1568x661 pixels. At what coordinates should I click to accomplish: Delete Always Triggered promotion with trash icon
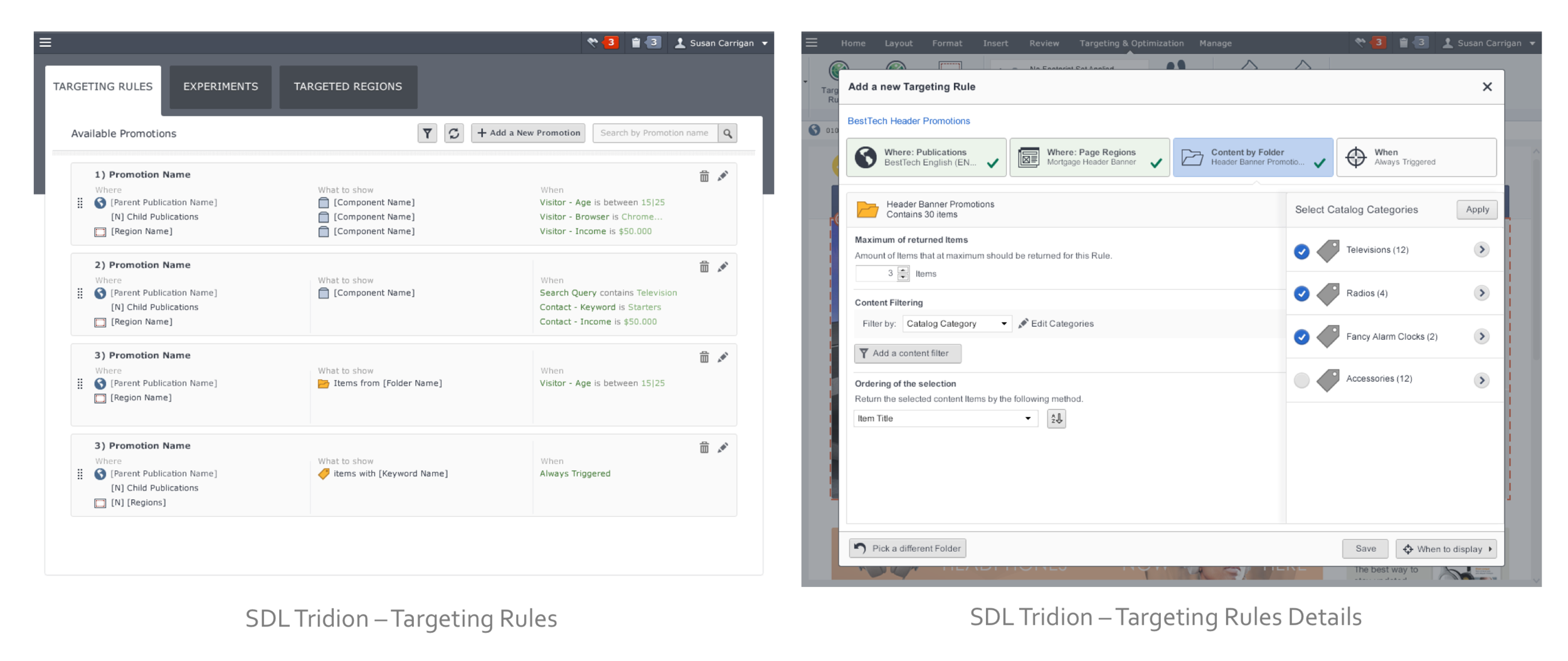pos(704,447)
